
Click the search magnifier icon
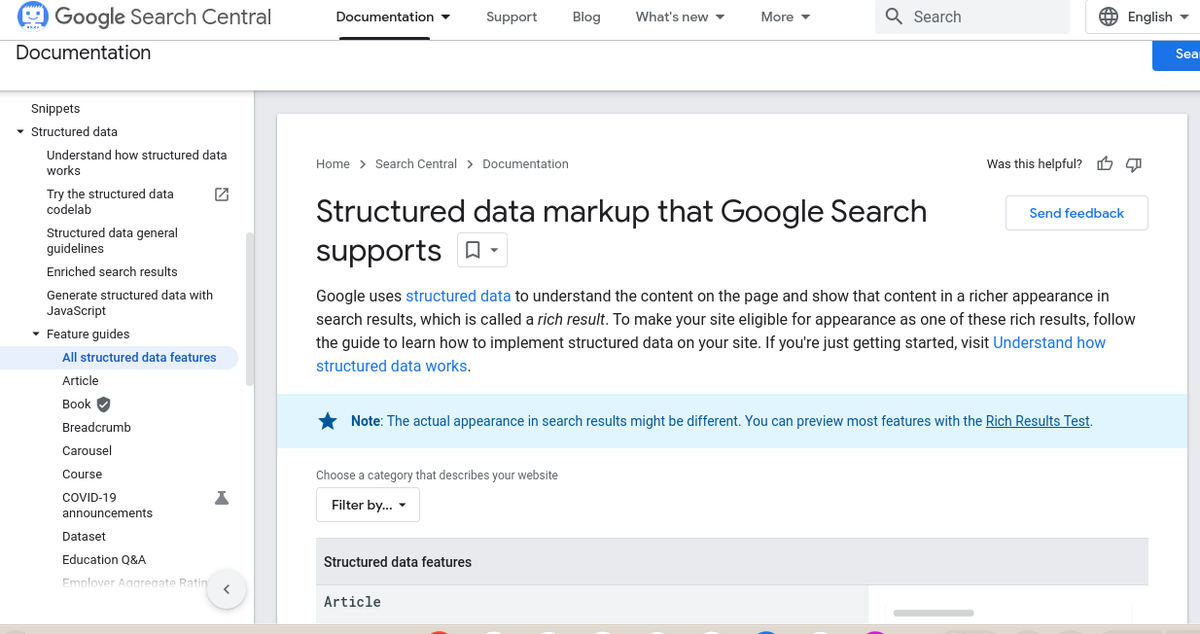[894, 17]
